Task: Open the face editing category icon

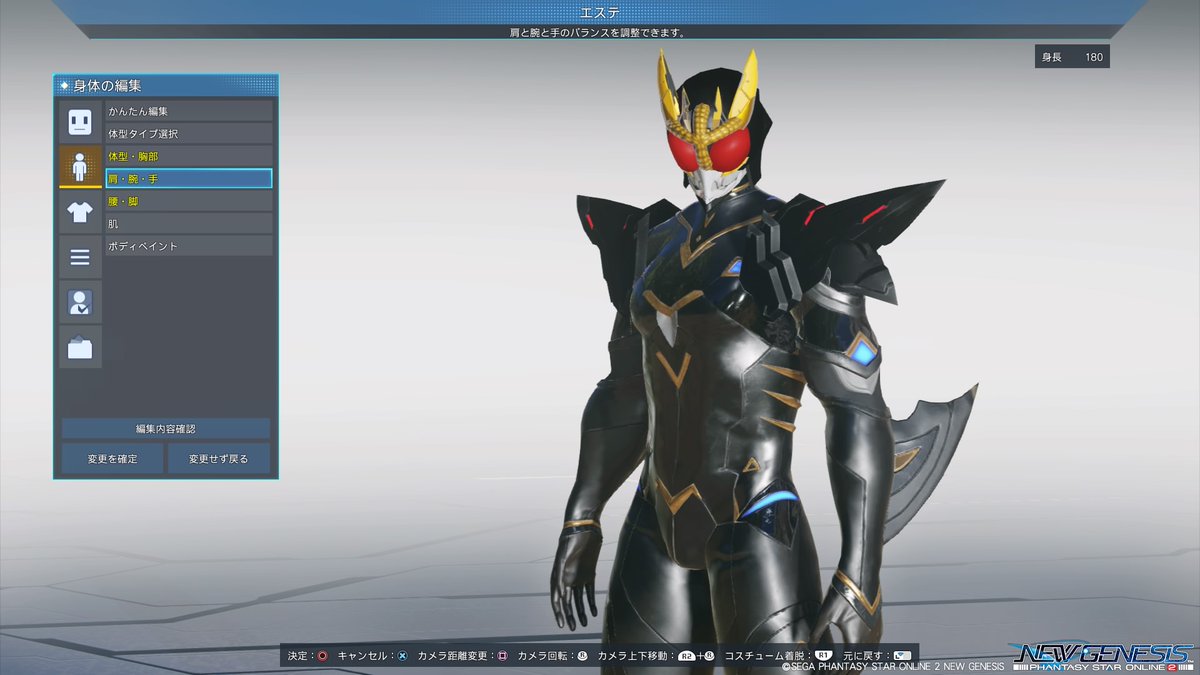Action: tap(80, 122)
